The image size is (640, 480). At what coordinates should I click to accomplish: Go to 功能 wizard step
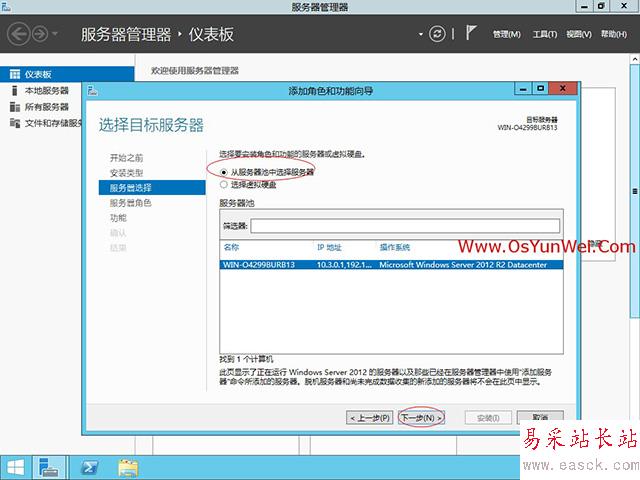click(x=118, y=218)
